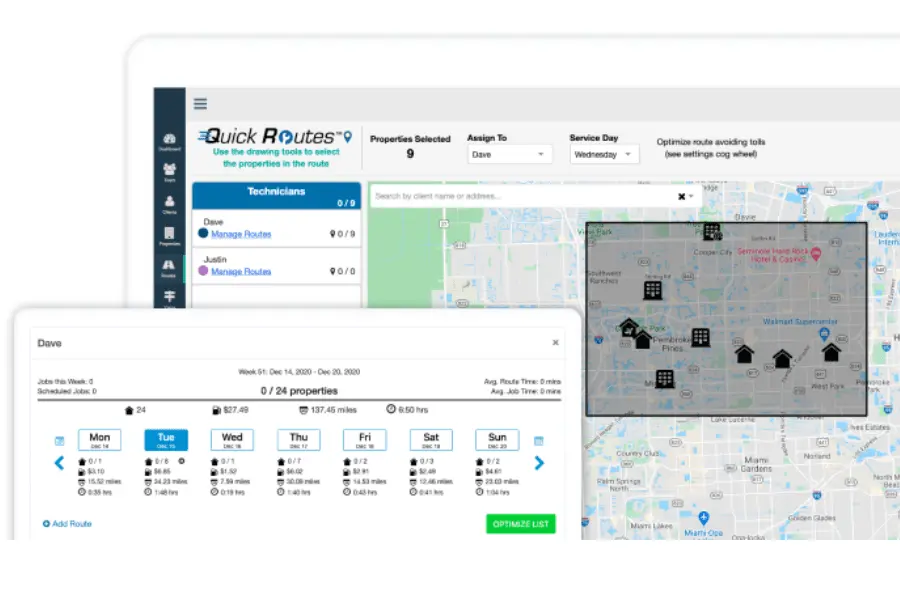Select the Wed Dec 16 day tab

click(232, 440)
